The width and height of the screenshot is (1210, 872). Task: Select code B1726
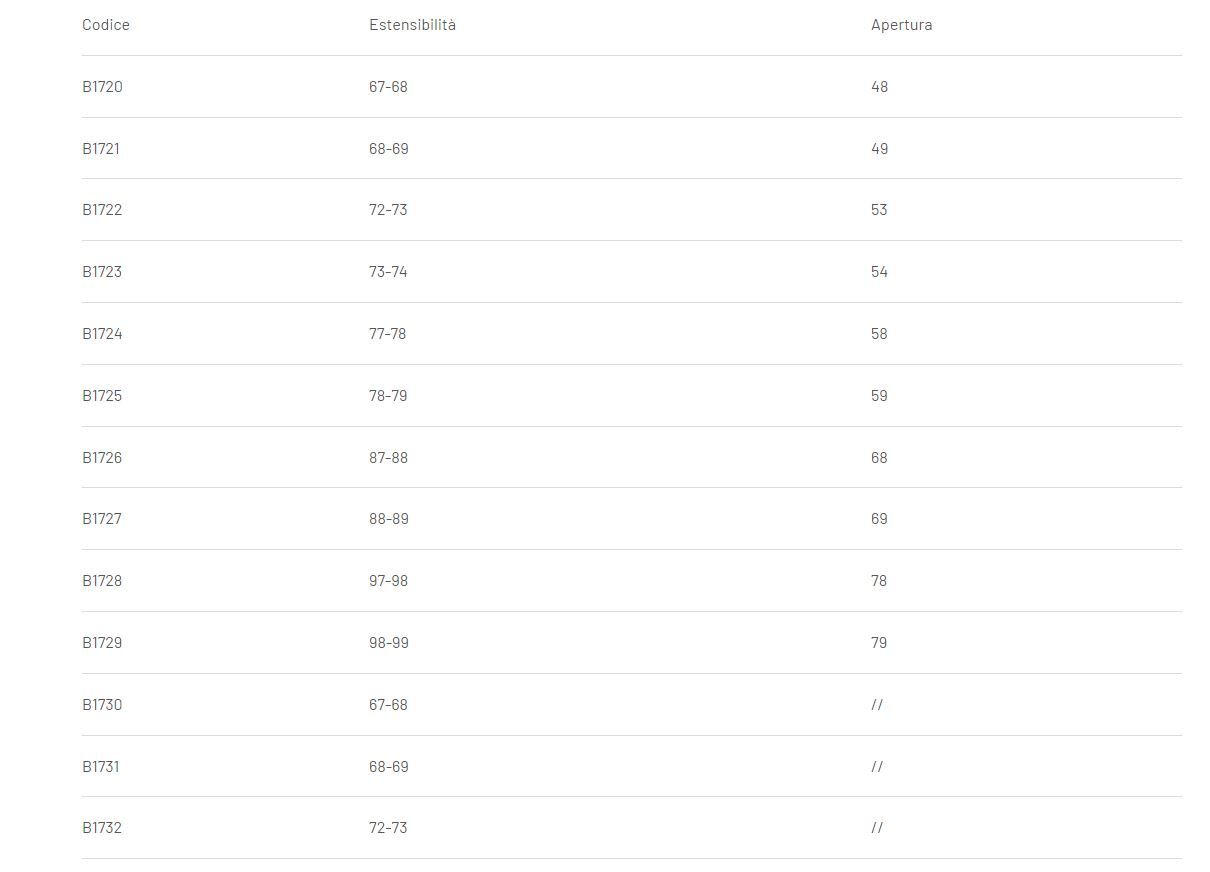[x=102, y=458]
